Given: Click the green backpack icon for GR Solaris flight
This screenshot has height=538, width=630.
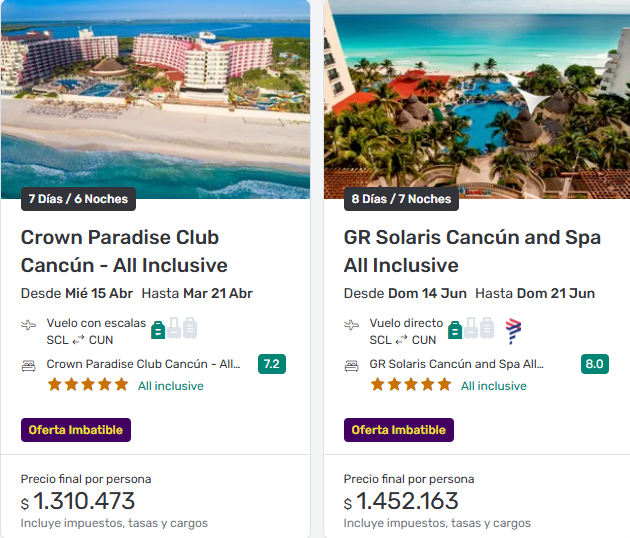Looking at the screenshot, I should coord(456,329).
